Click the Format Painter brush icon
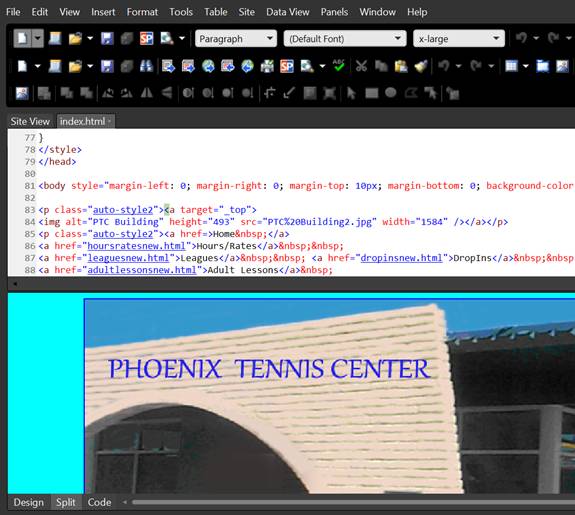575x515 pixels. pos(421,66)
